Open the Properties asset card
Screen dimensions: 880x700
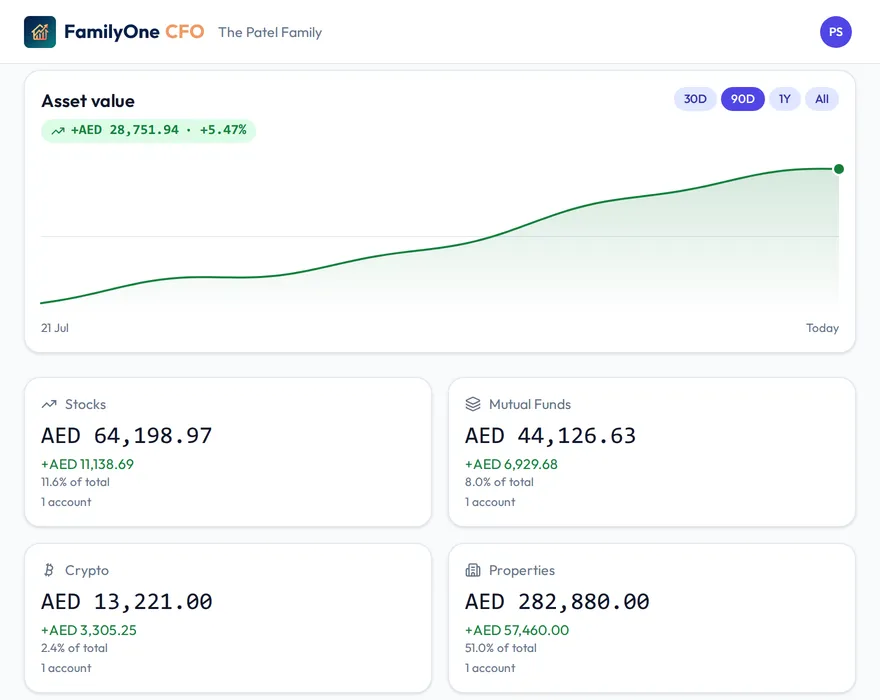(x=652, y=618)
